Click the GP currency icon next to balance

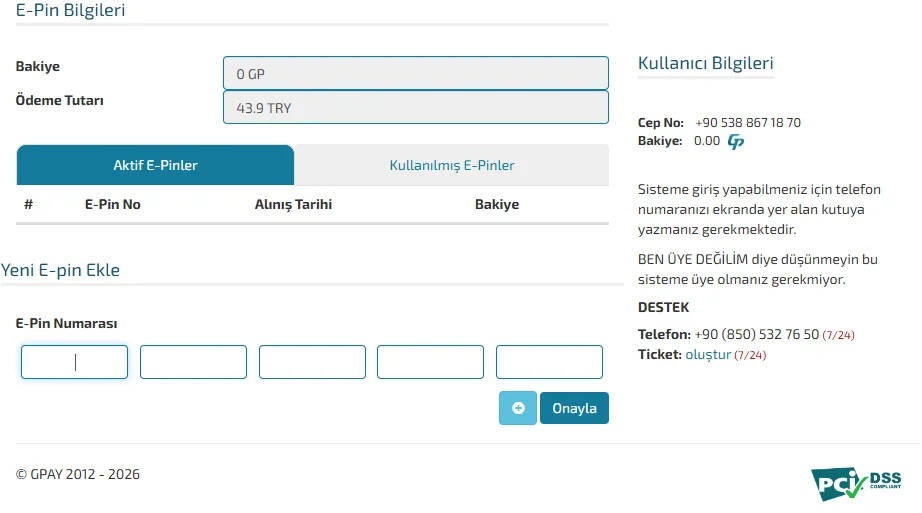(x=736, y=141)
